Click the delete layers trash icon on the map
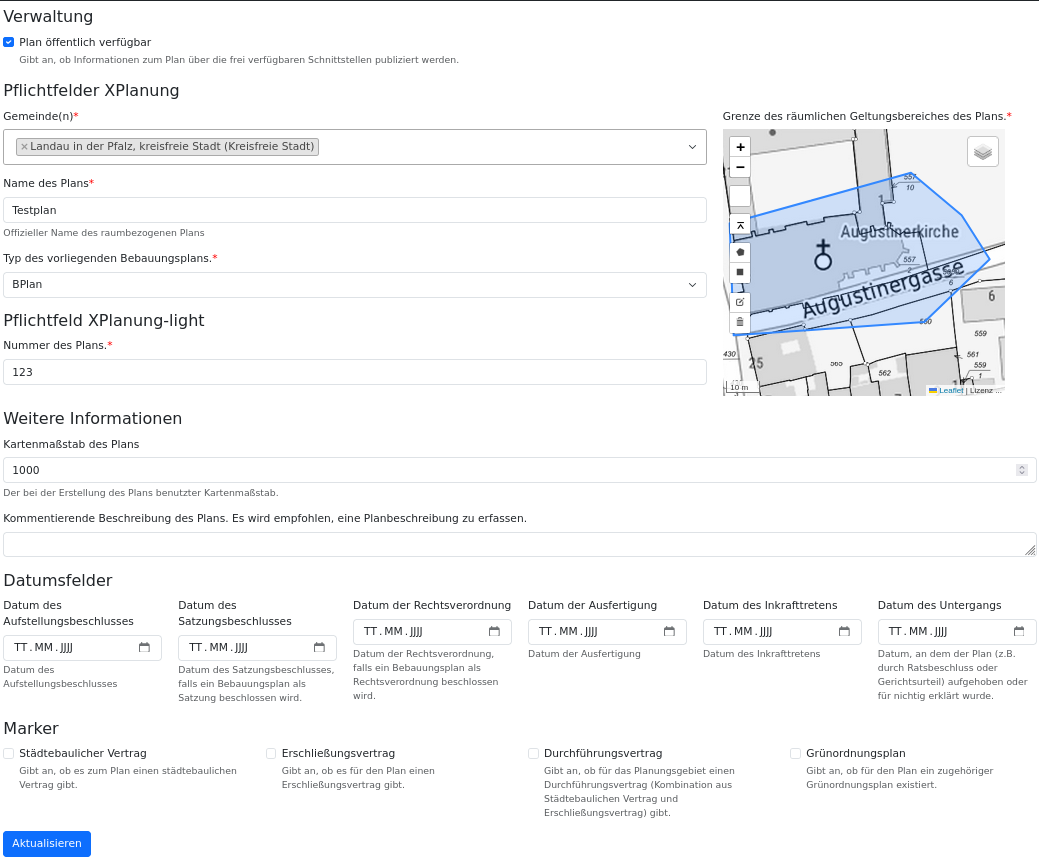The image size is (1039, 863). click(740, 322)
